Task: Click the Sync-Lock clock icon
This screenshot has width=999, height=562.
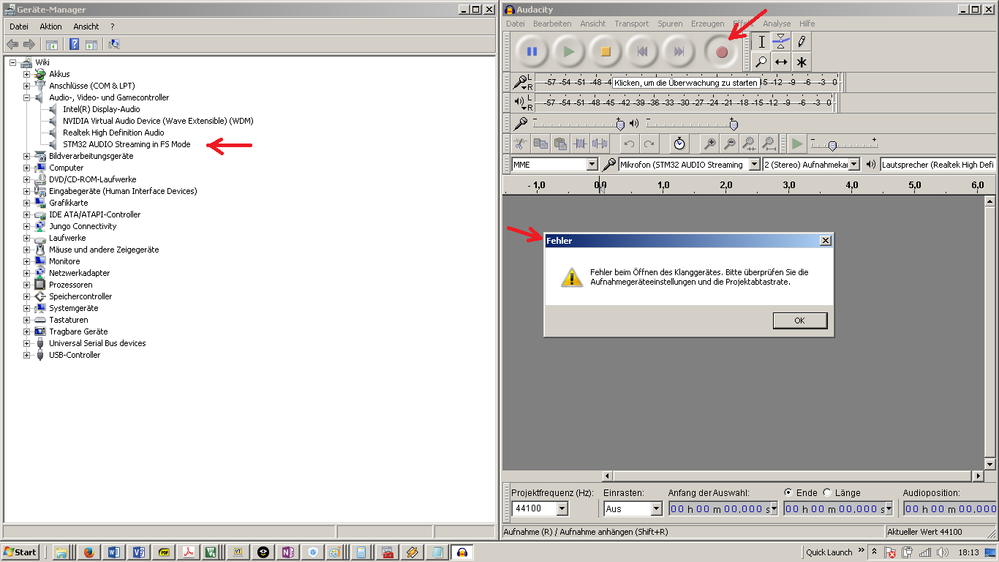Action: coord(679,144)
